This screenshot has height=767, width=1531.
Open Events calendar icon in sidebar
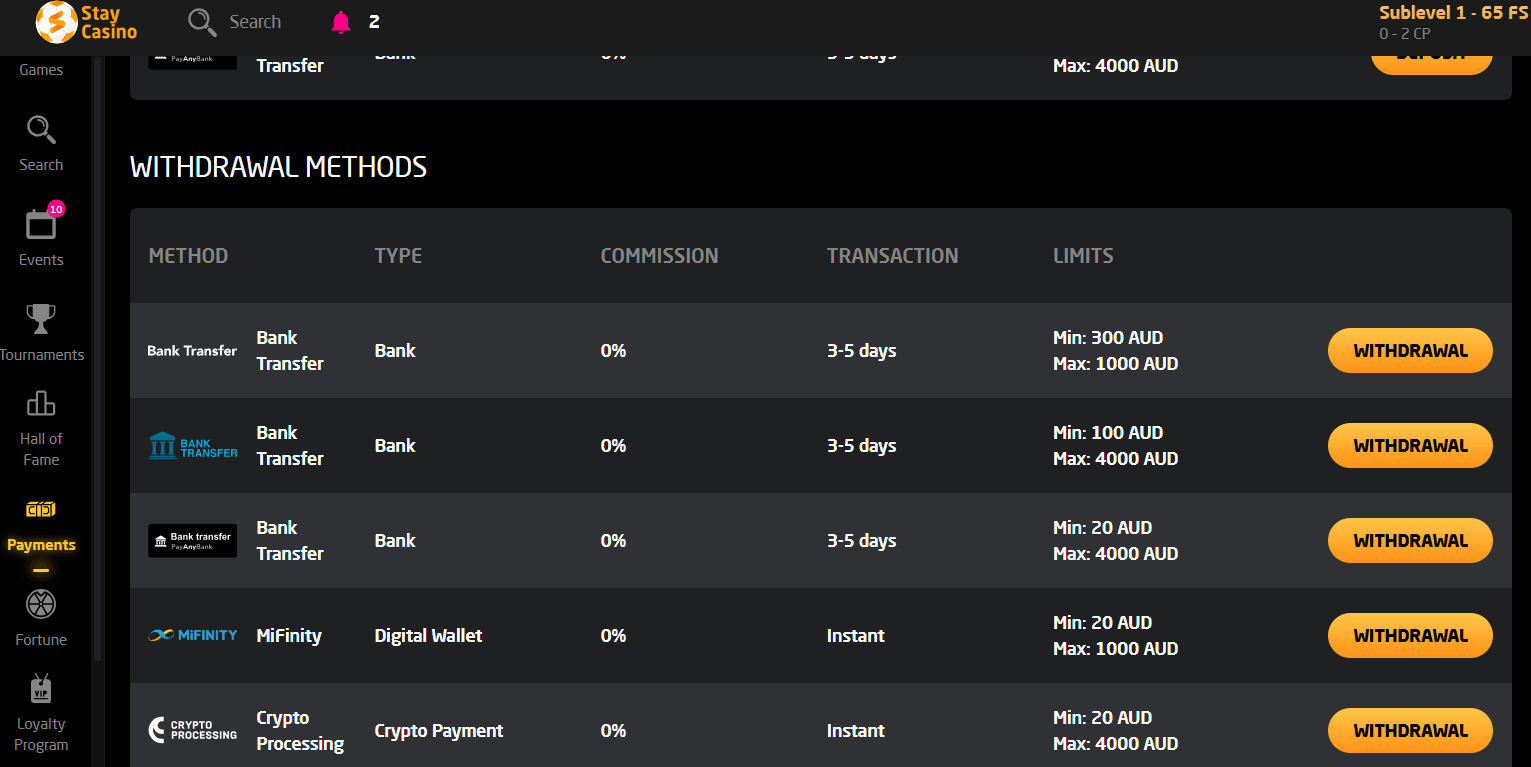(x=41, y=225)
